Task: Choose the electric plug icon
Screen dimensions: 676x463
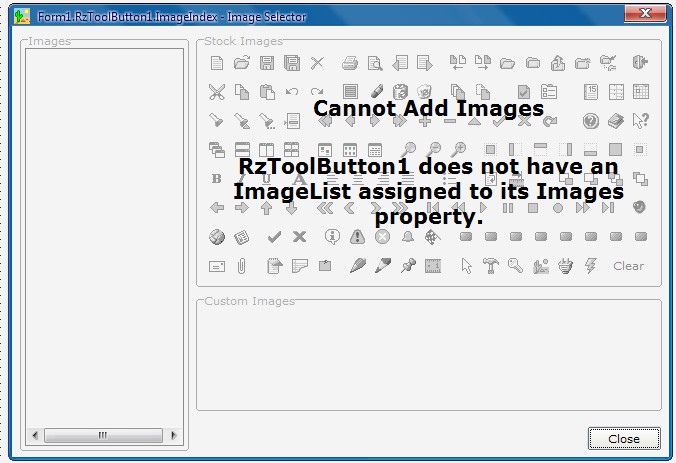Action: [x=566, y=266]
